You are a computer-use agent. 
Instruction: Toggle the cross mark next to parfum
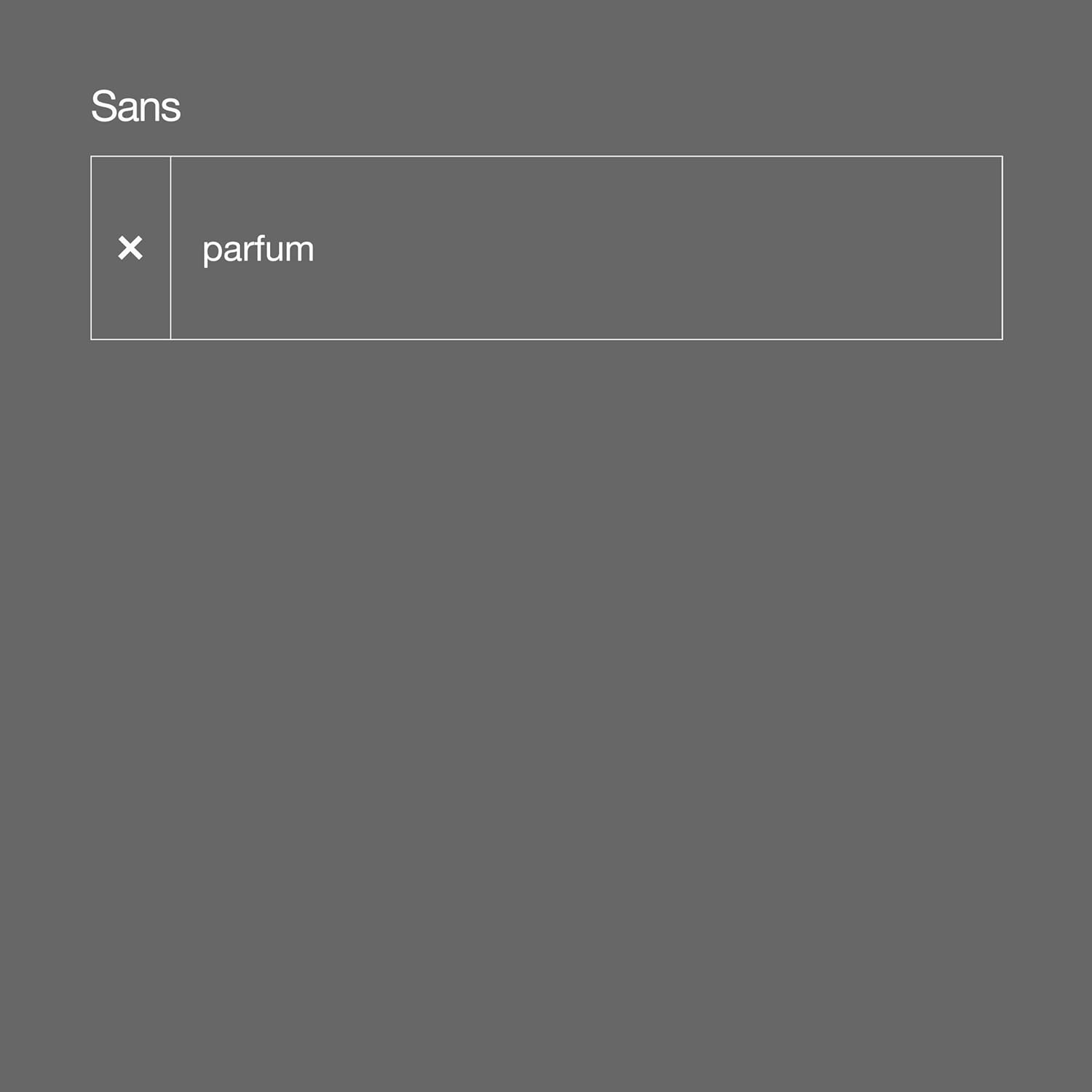[130, 248]
